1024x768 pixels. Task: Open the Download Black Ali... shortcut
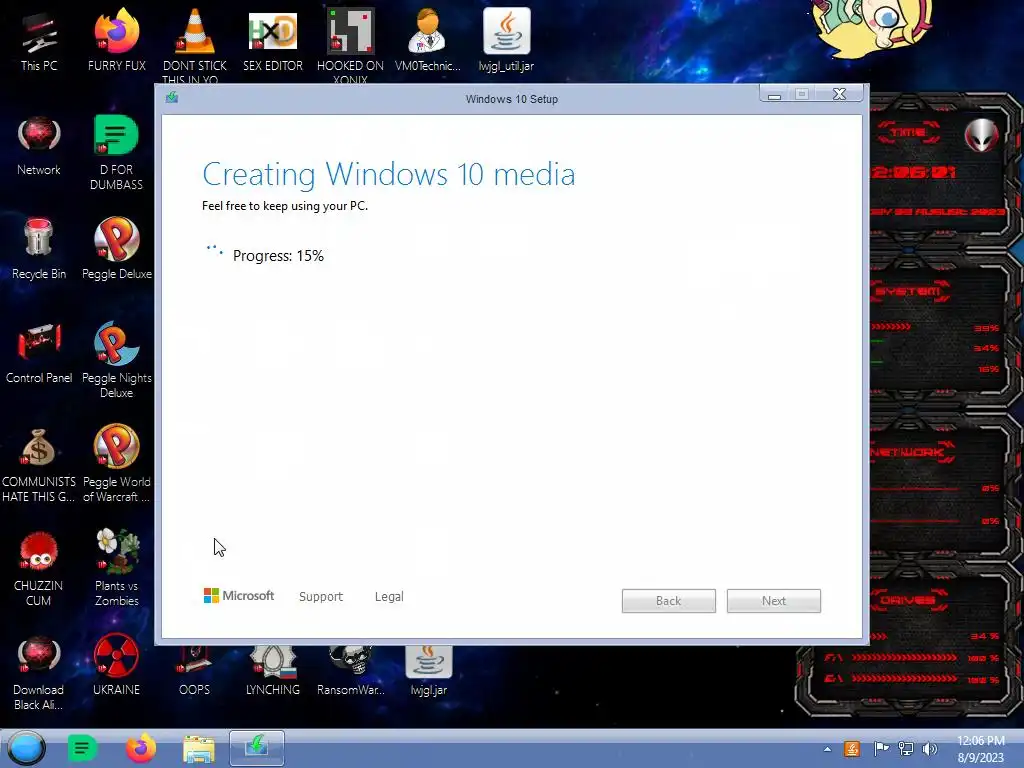(x=39, y=673)
